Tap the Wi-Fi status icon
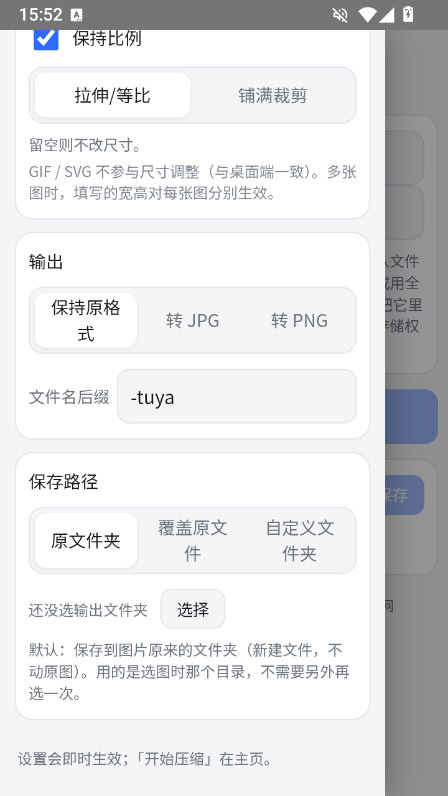 367,15
